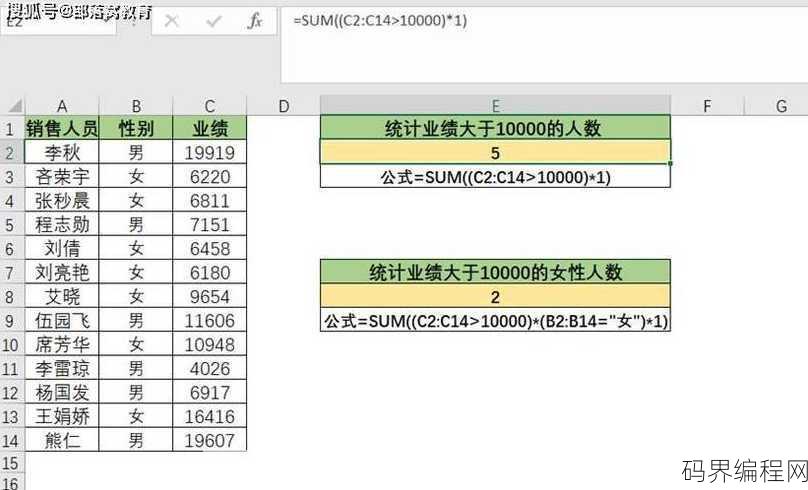Select the cell containing 李秋
The width and height of the screenshot is (808, 490).
[62, 153]
